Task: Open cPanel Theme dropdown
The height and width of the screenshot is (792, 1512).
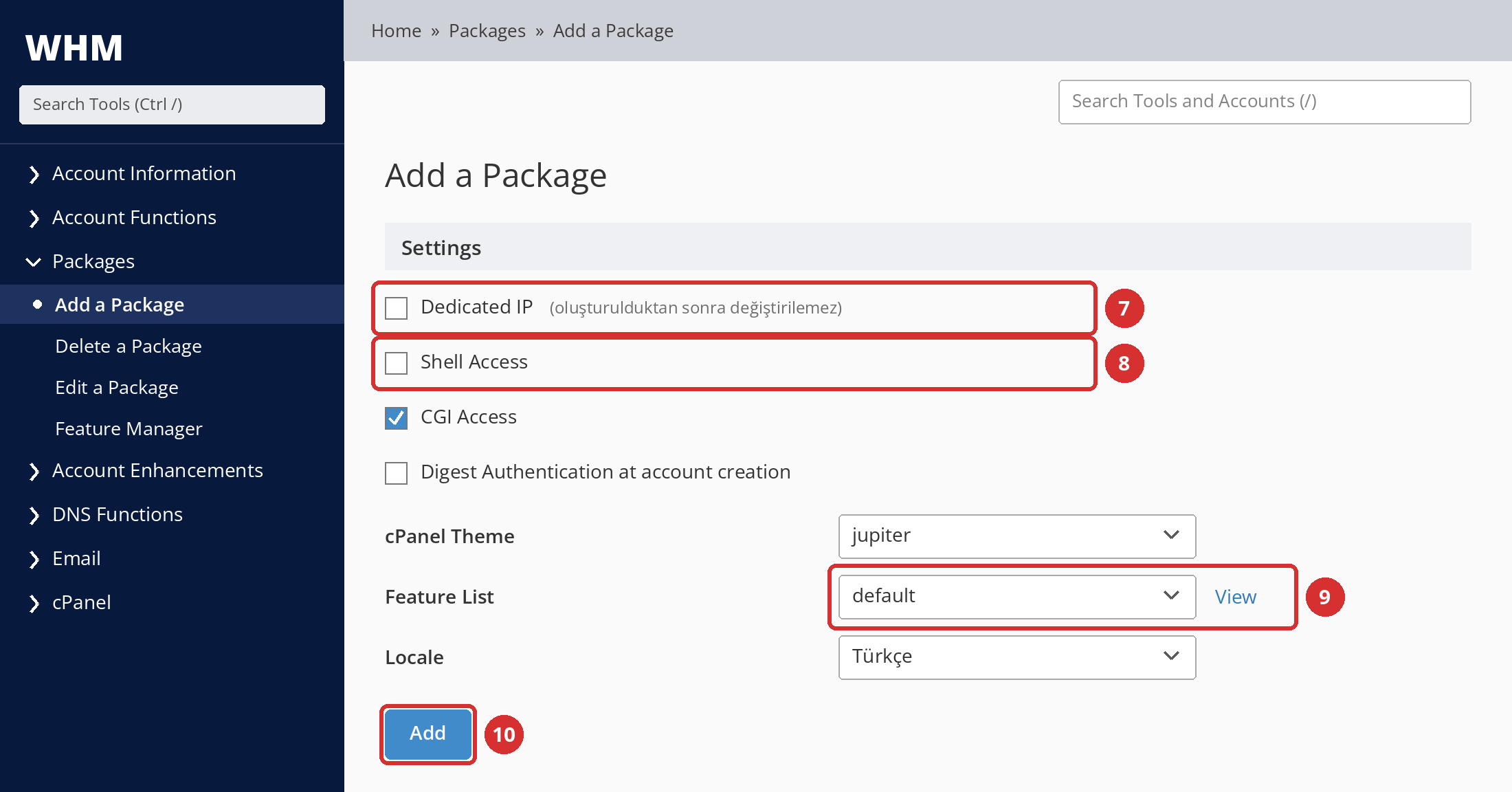Action: (x=1017, y=536)
